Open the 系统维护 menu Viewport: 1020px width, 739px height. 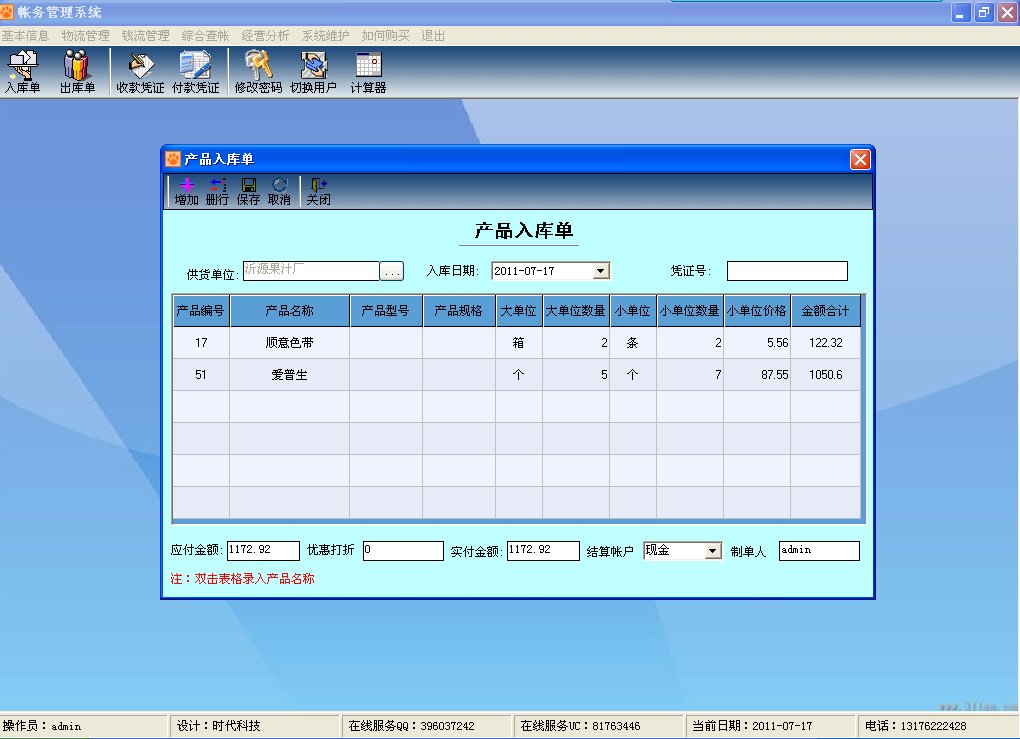tap(325, 36)
